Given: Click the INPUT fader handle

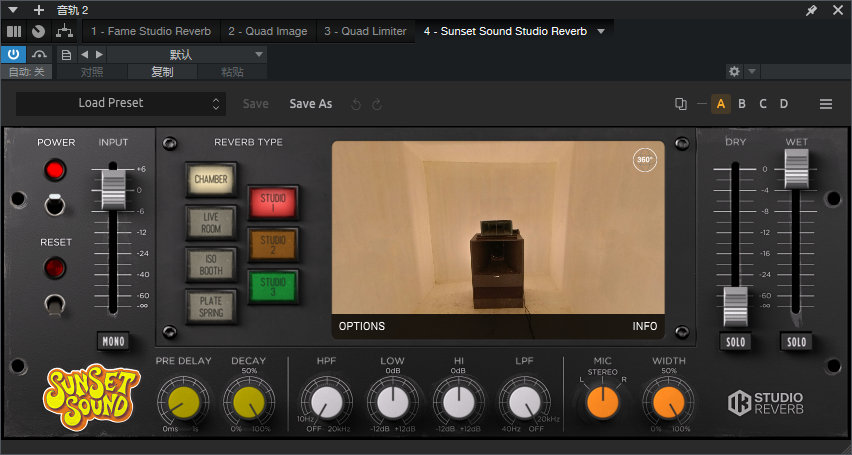Looking at the screenshot, I should coord(114,189).
